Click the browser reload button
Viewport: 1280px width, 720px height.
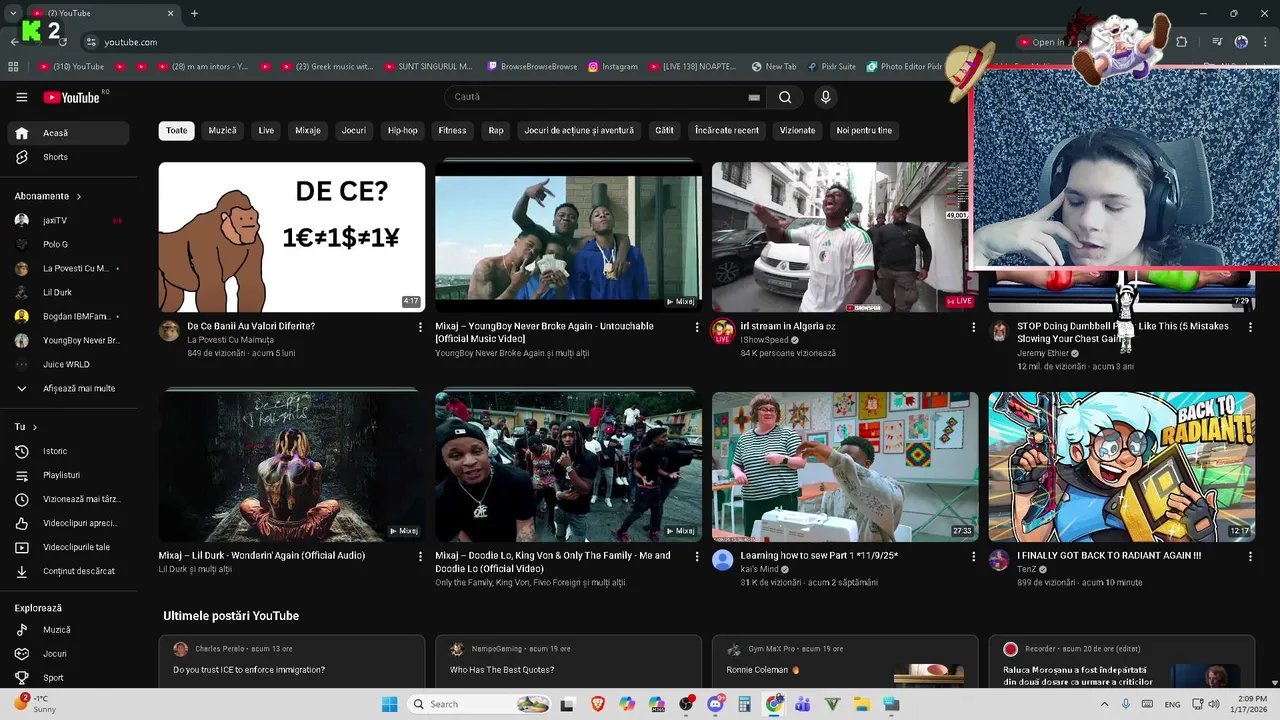(x=62, y=42)
